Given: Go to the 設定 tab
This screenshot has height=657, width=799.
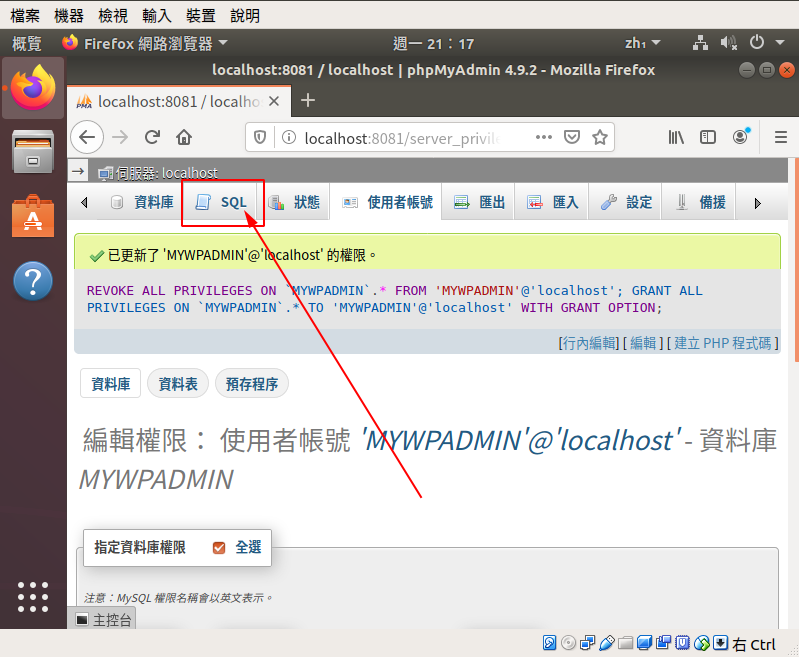Looking at the screenshot, I should coord(625,202).
